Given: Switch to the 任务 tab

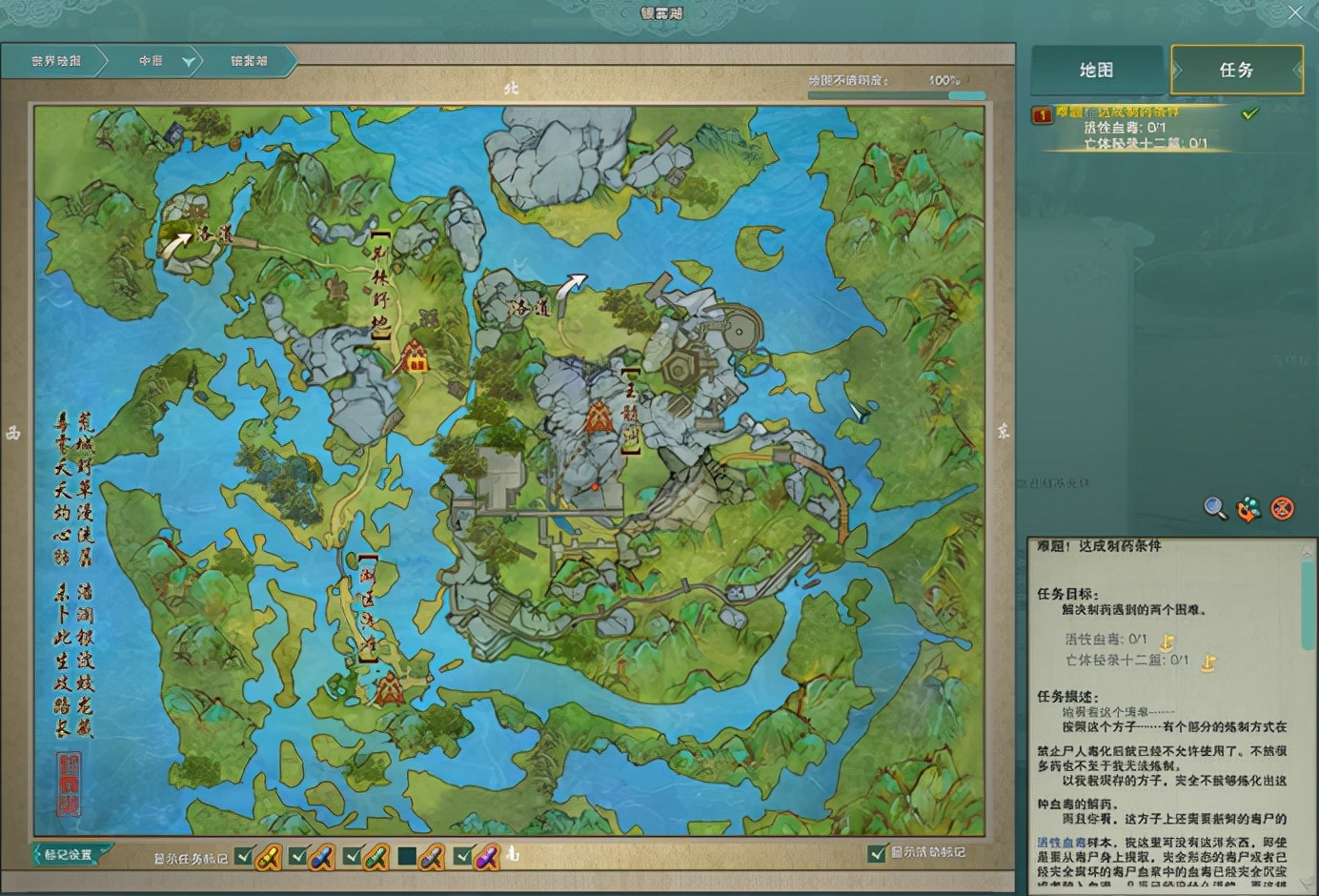Looking at the screenshot, I should point(1237,70).
